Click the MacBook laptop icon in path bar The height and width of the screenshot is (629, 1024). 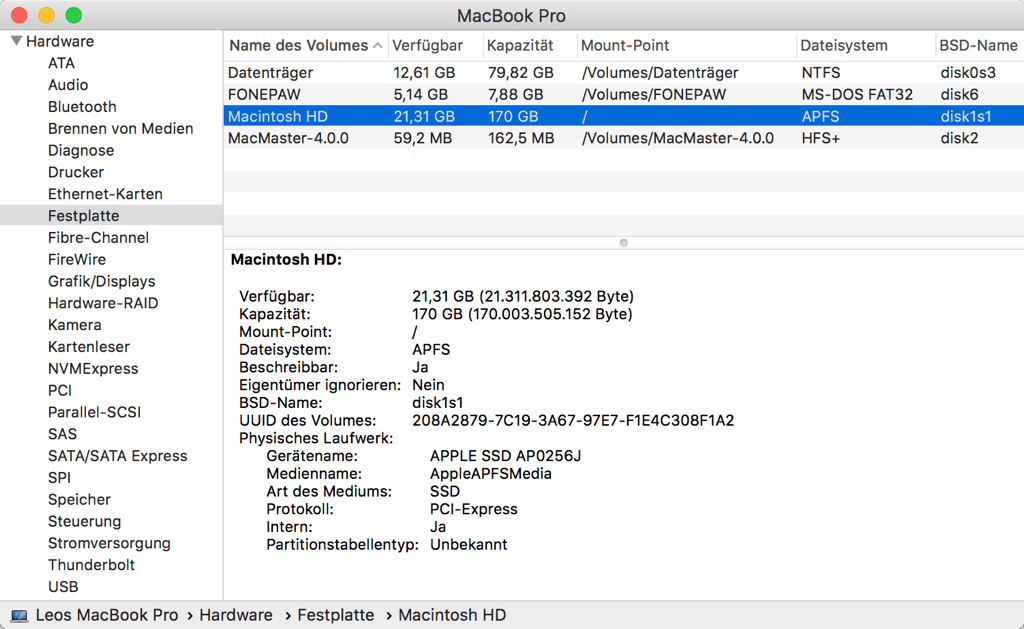(x=20, y=615)
